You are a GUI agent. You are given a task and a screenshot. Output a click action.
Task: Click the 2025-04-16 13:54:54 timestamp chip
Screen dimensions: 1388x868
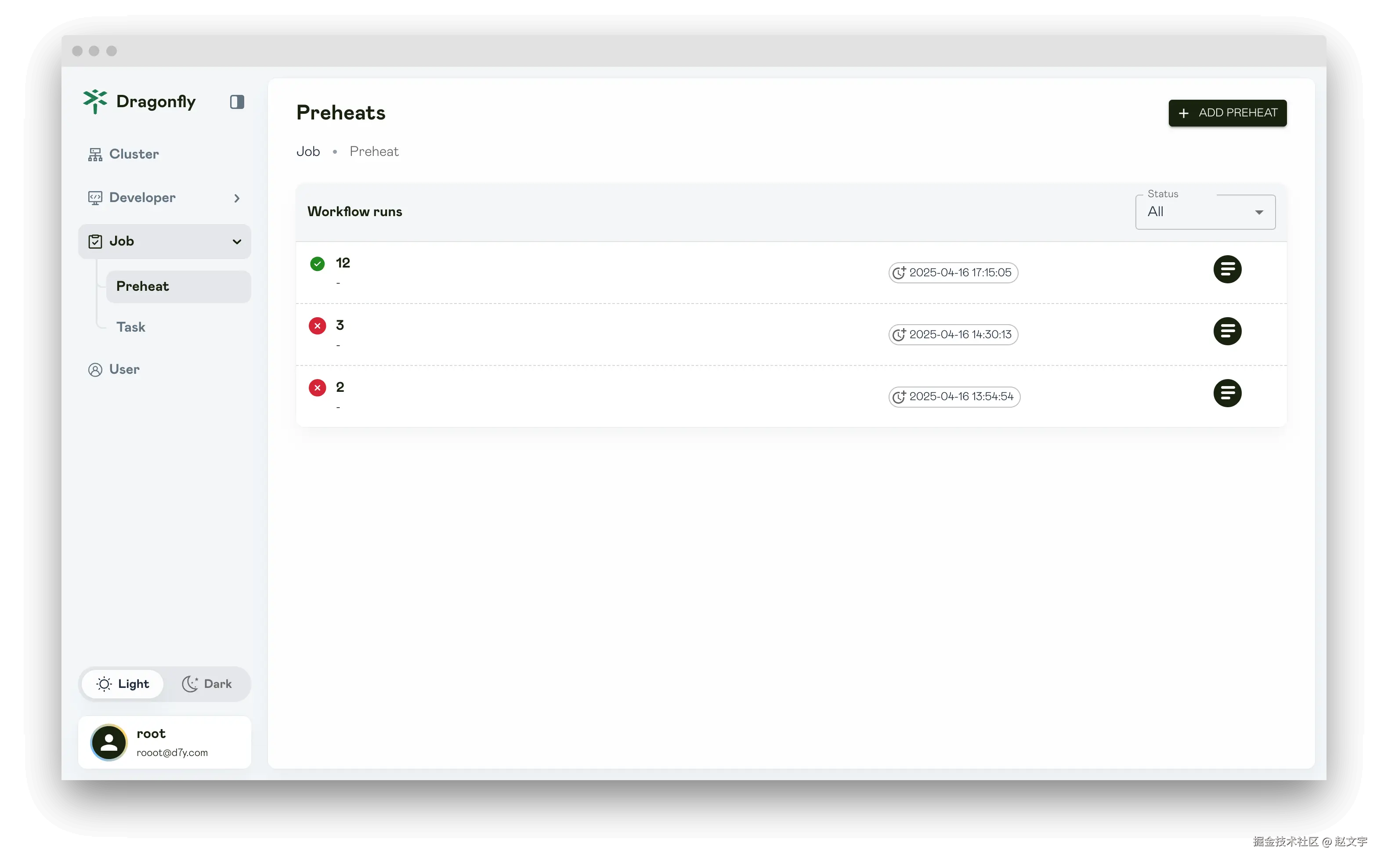click(954, 397)
